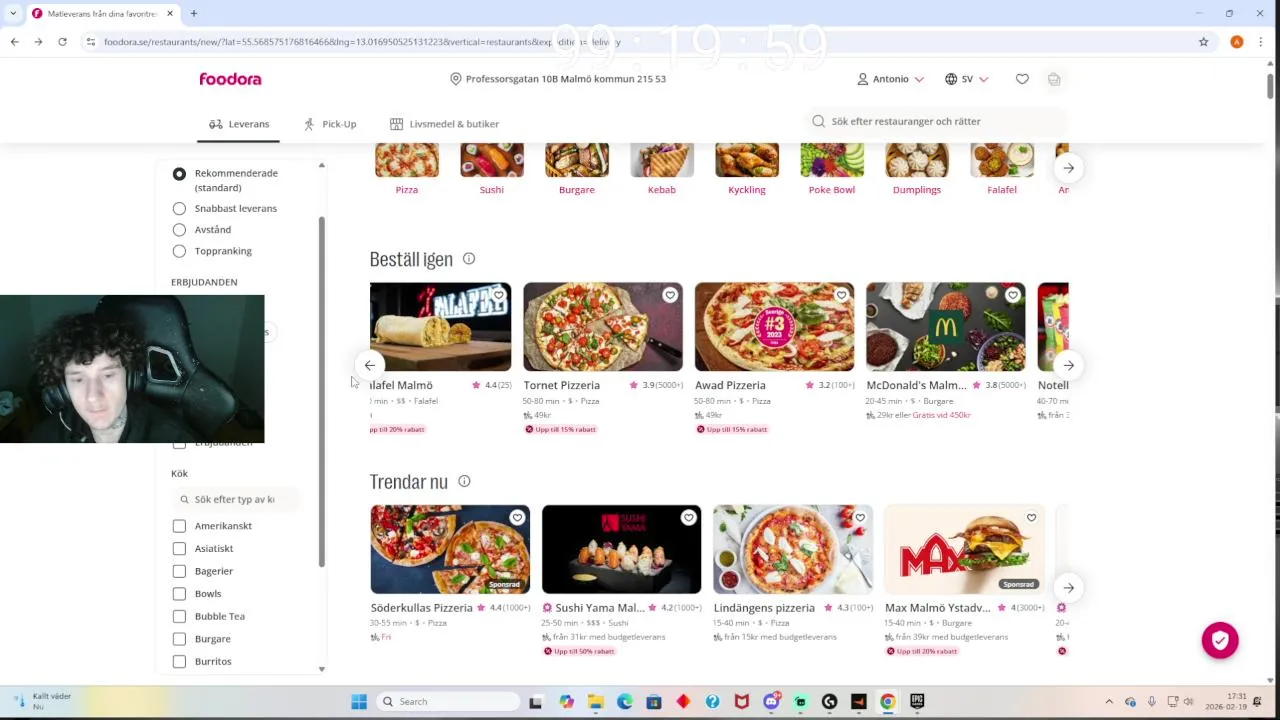This screenshot has width=1280, height=720.
Task: Click the foodora logo
Action: click(x=230, y=79)
